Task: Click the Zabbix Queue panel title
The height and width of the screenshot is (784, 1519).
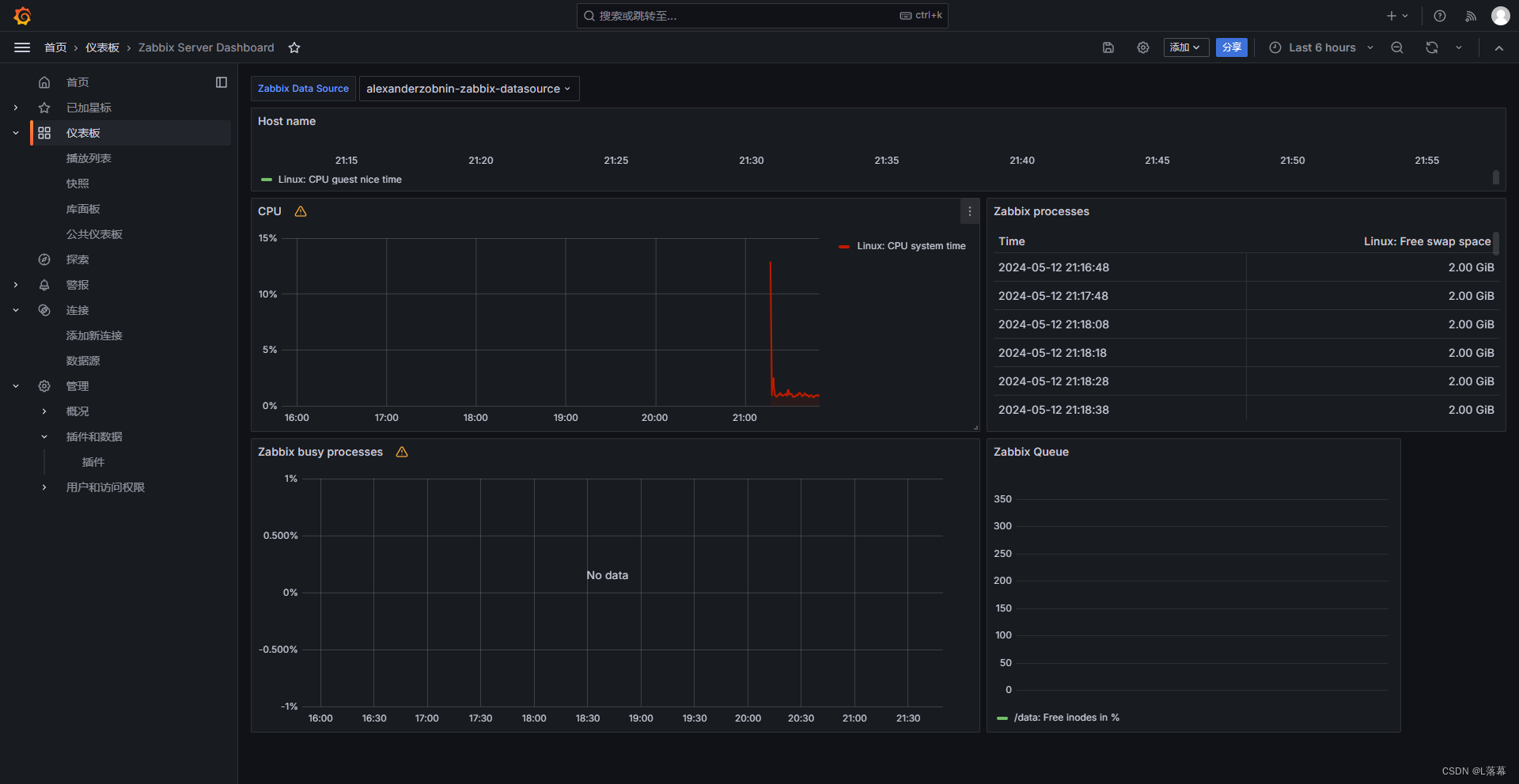Action: point(1031,452)
